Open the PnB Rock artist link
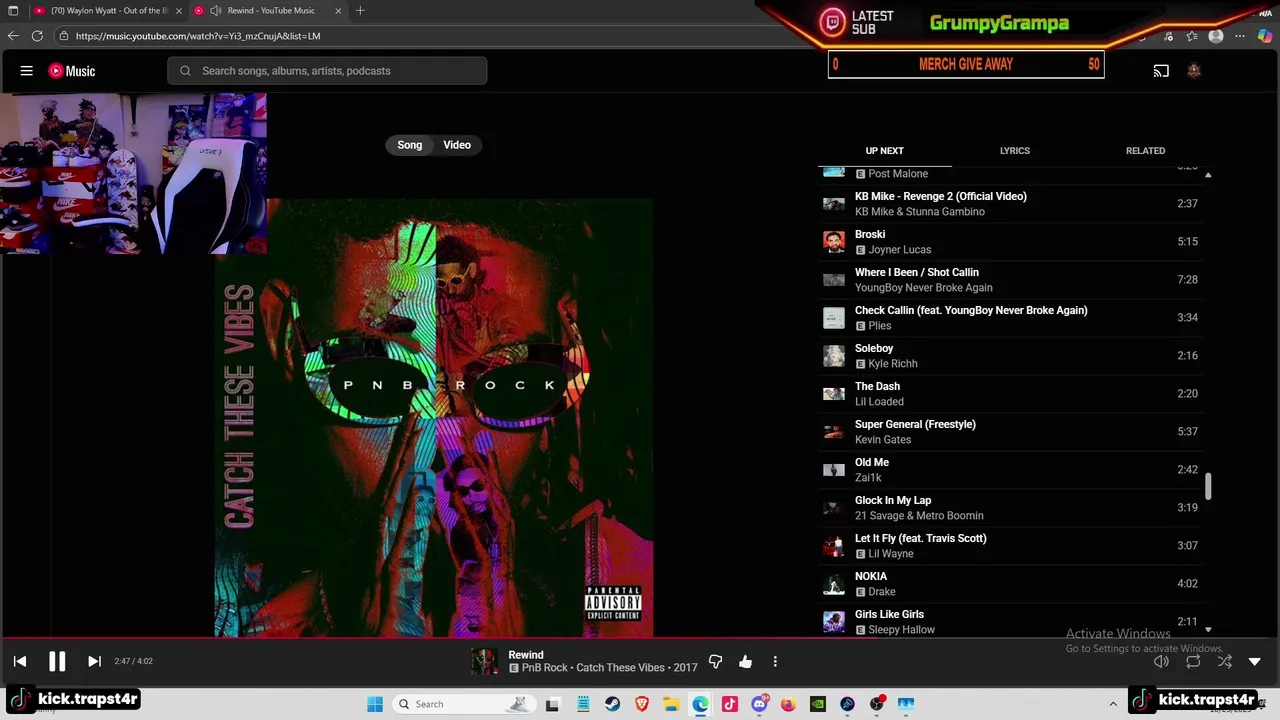 [x=544, y=668]
